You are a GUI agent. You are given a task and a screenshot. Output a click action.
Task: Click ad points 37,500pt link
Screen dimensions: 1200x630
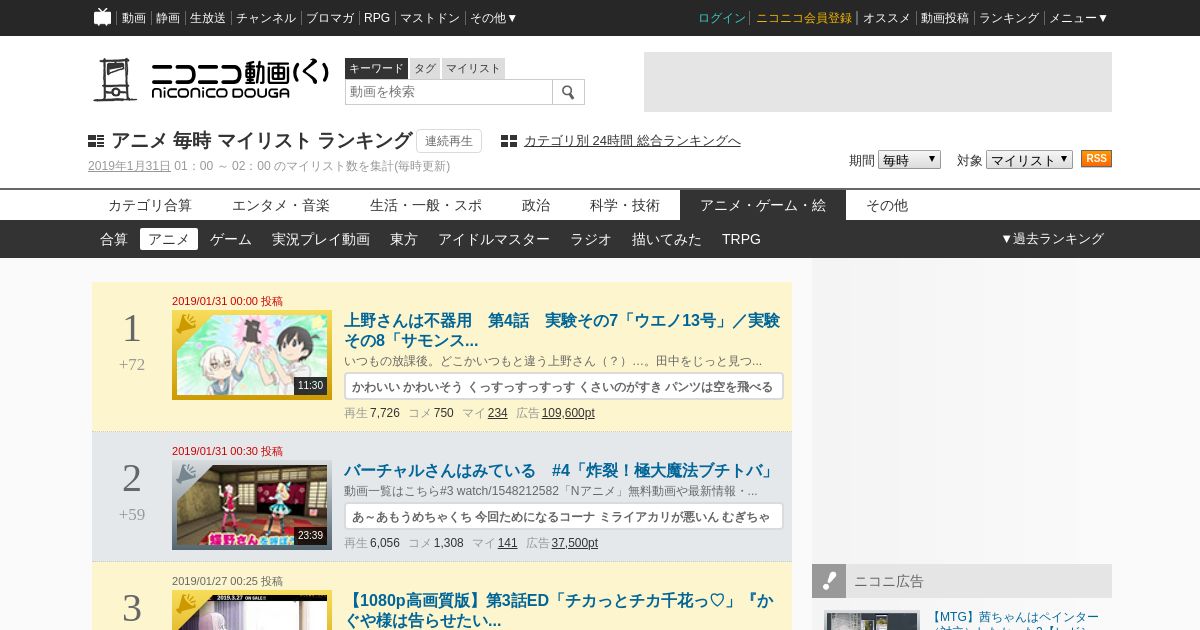point(575,543)
